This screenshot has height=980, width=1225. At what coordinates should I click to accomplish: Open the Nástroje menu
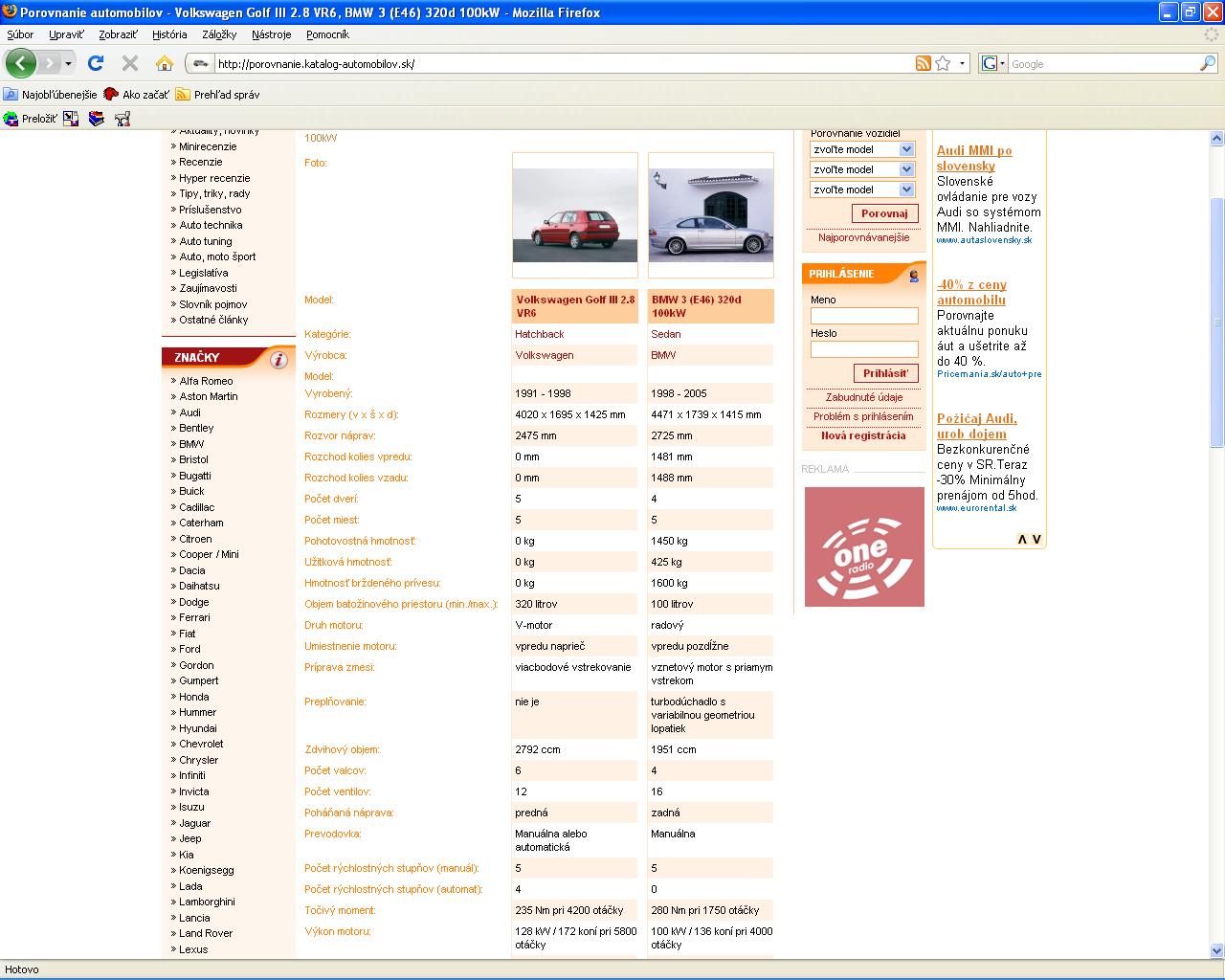[272, 34]
